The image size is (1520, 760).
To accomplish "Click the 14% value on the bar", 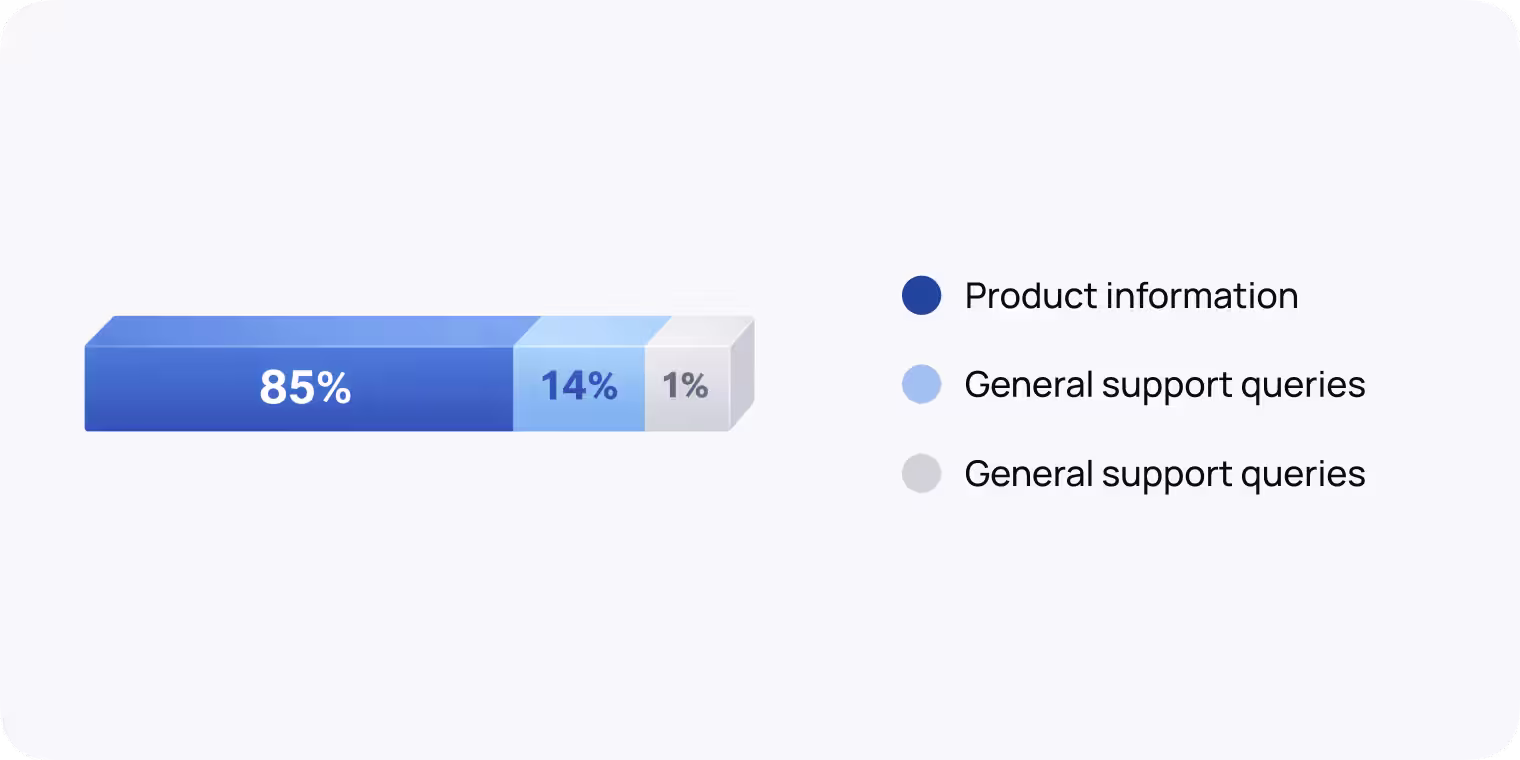I will tap(579, 386).
